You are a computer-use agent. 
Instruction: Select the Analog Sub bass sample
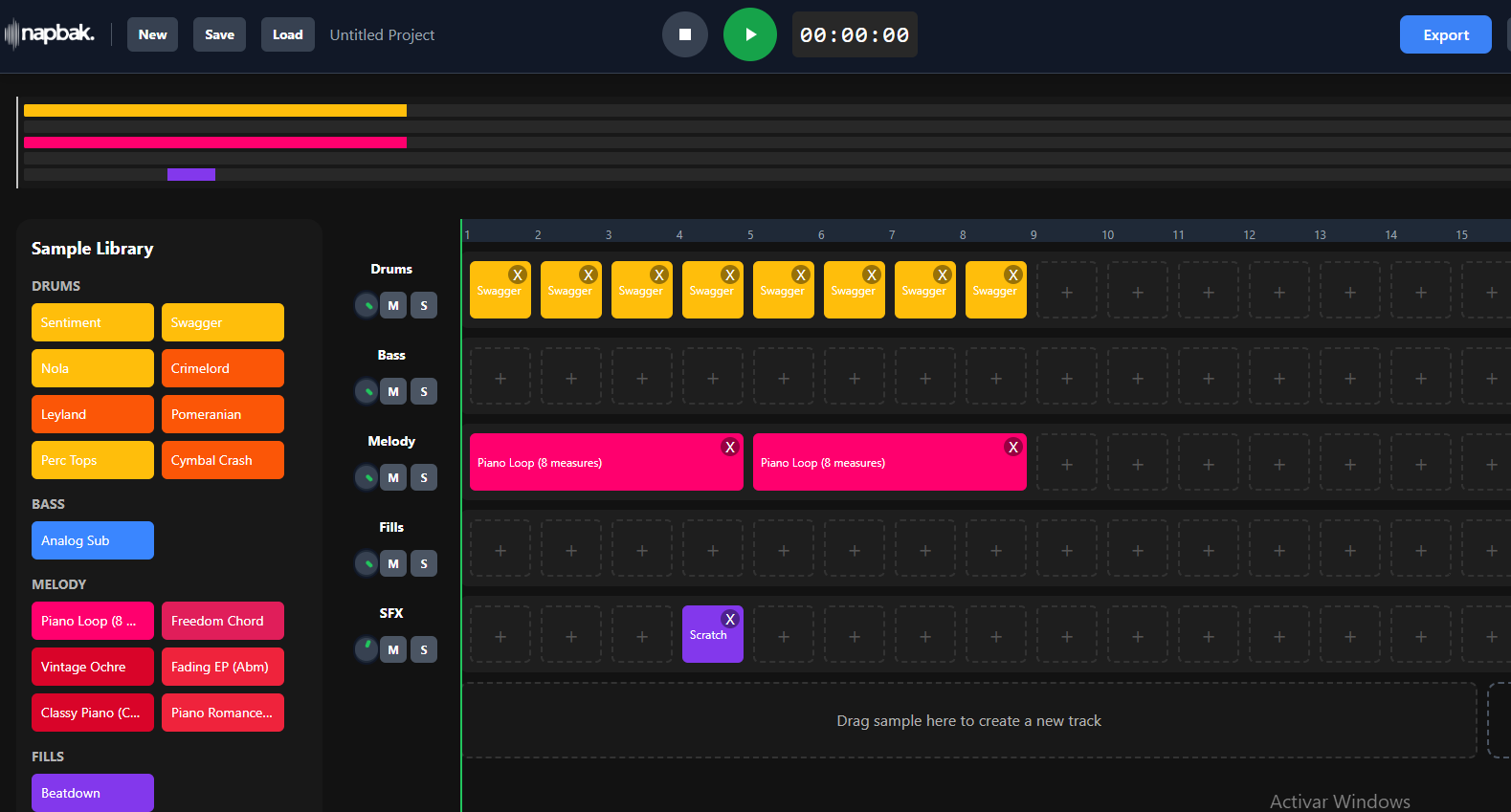[93, 540]
